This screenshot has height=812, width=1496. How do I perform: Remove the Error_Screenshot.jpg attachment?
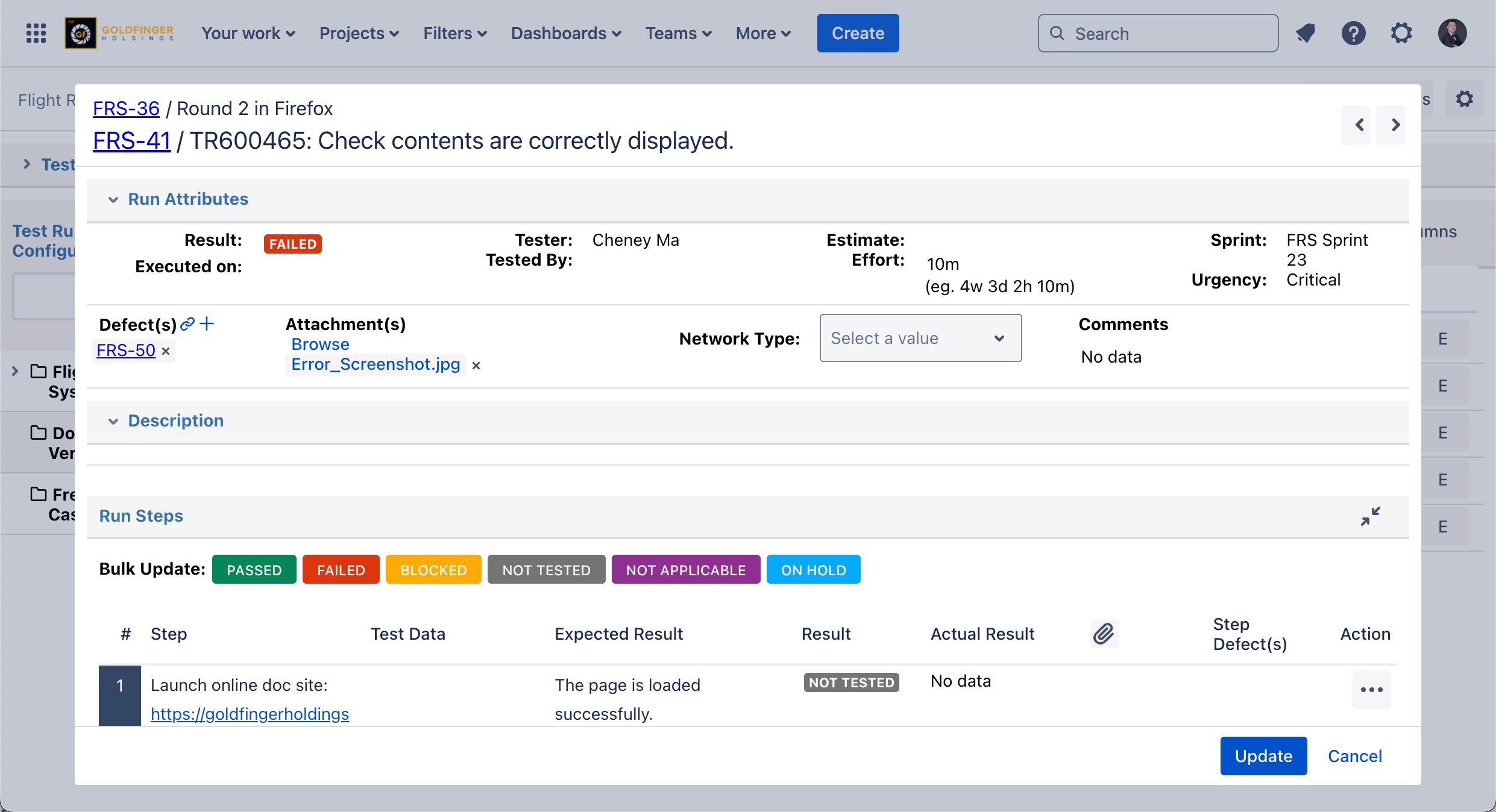coord(476,365)
